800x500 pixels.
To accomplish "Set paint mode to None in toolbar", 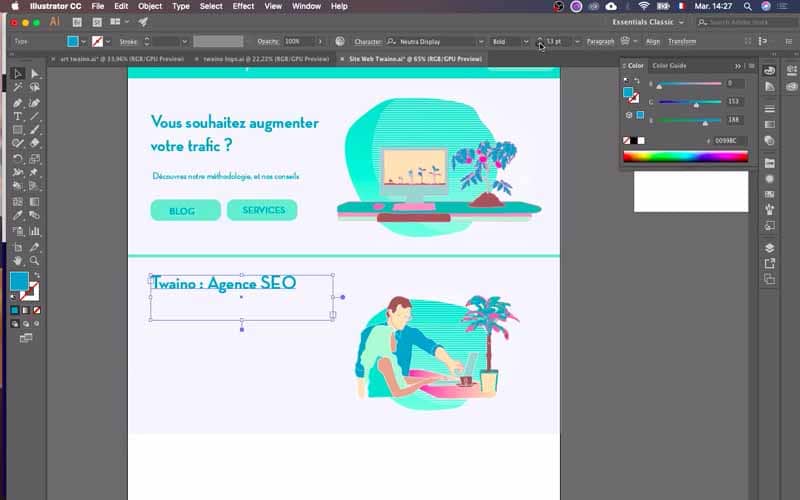I will point(37,310).
